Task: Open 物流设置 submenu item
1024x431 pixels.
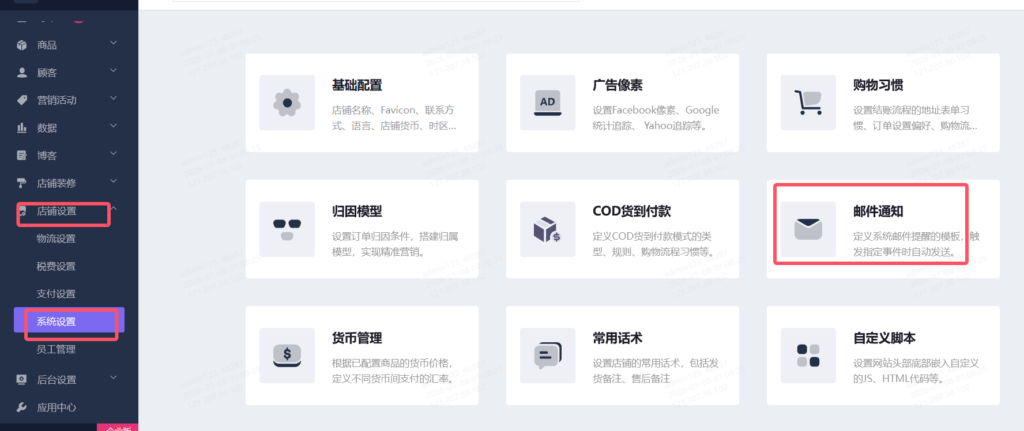Action: [56, 239]
